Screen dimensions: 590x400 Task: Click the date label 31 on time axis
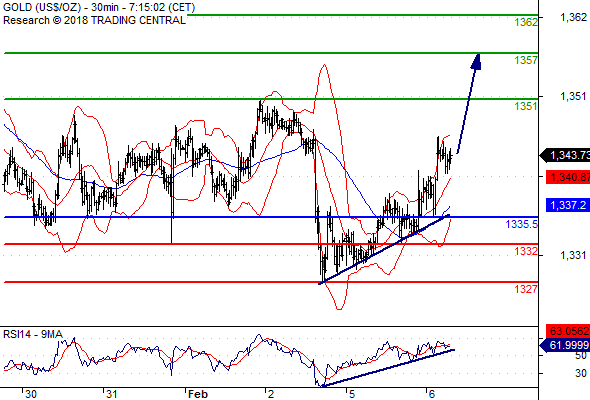click(x=111, y=394)
